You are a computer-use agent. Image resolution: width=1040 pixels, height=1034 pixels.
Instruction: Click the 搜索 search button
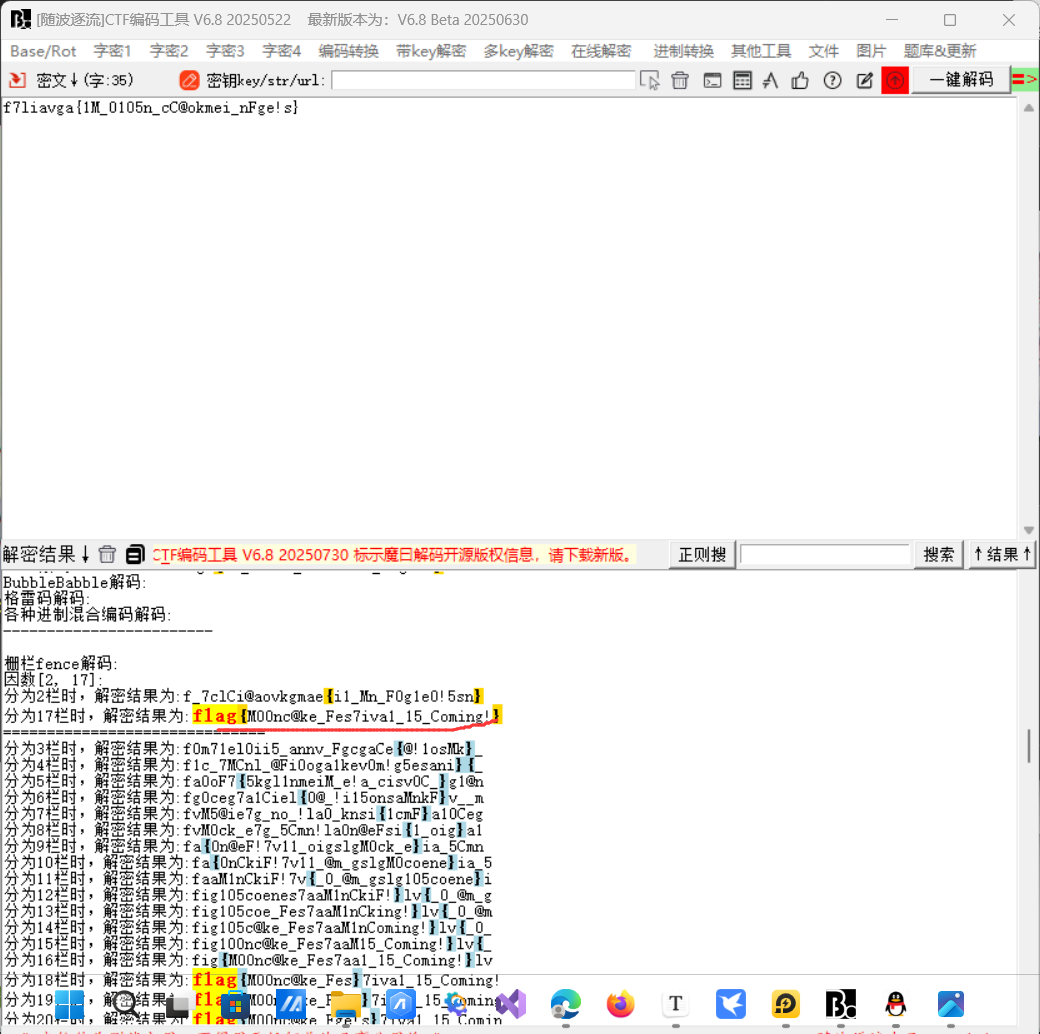click(x=938, y=553)
